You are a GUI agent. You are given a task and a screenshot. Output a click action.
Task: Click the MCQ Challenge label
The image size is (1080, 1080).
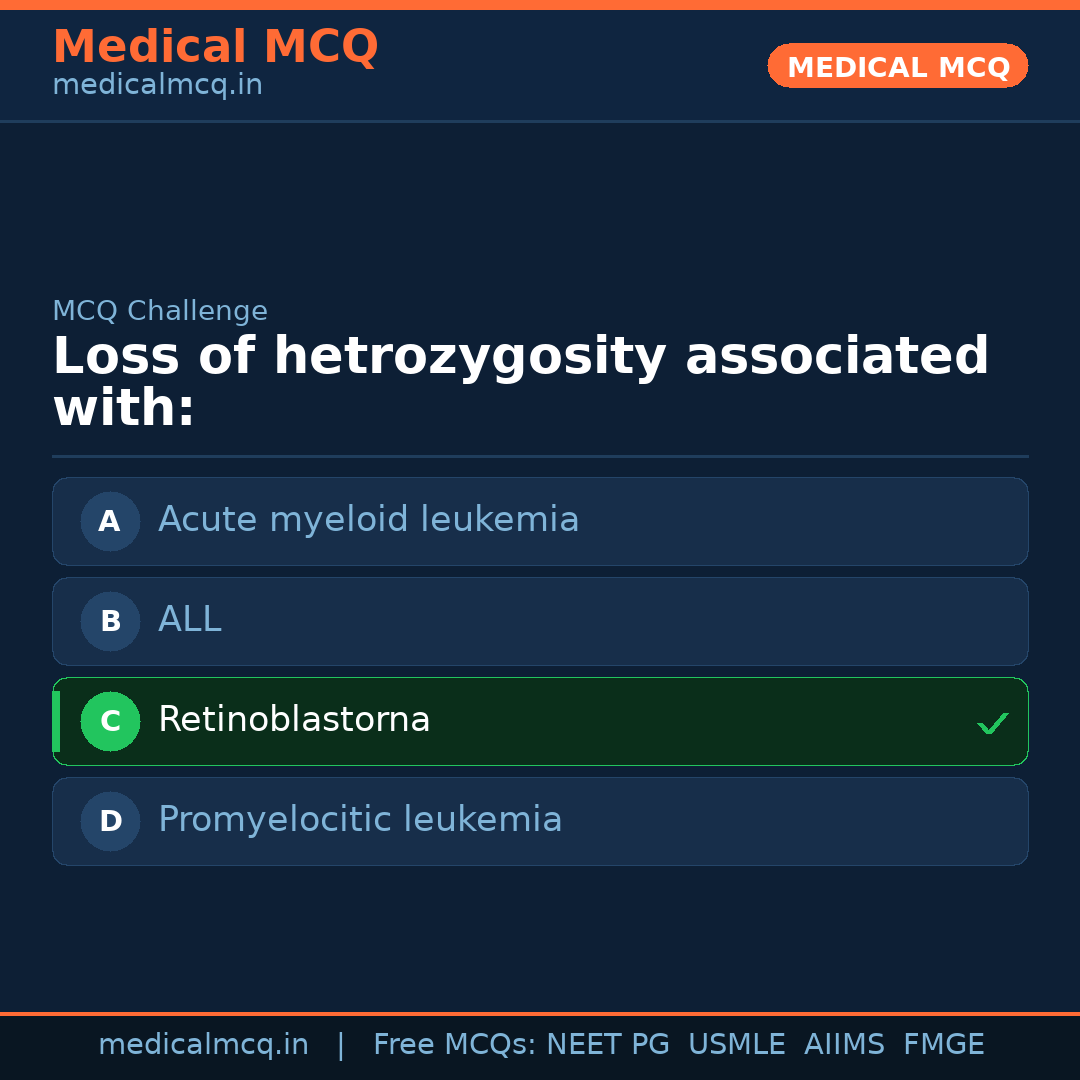tap(160, 311)
